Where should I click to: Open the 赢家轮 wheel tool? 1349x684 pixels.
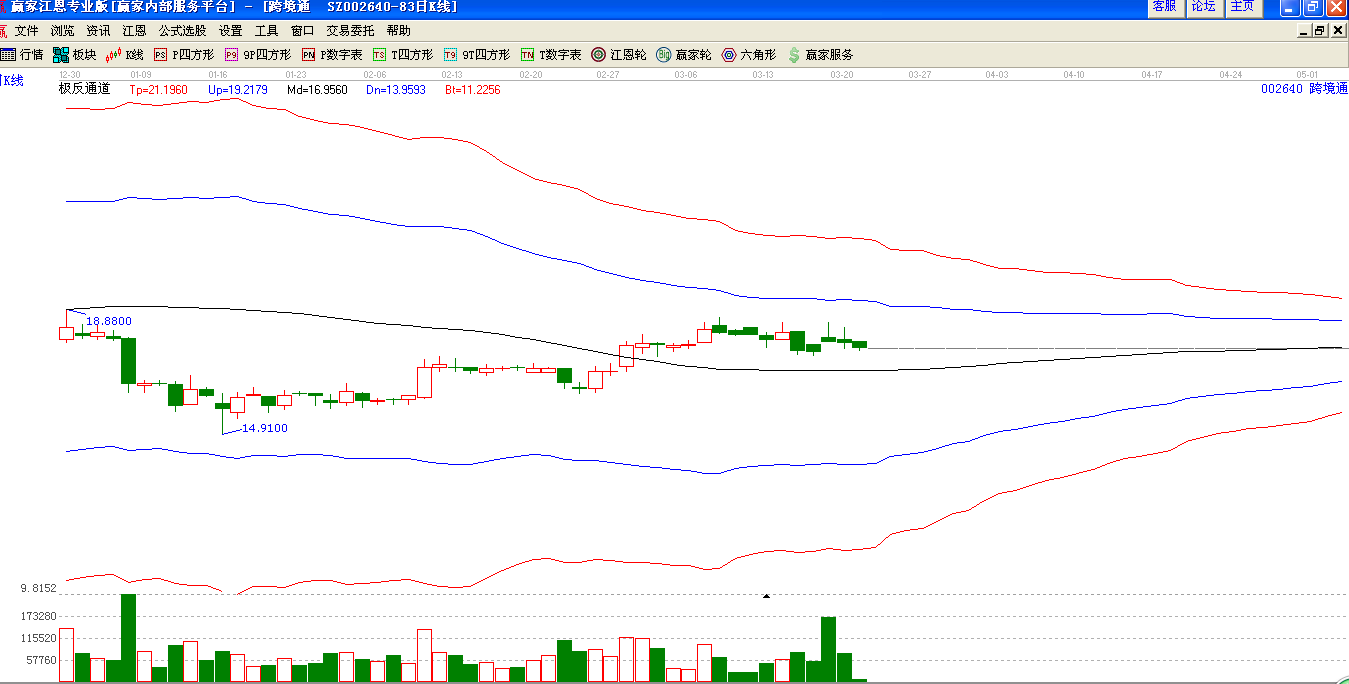click(683, 55)
